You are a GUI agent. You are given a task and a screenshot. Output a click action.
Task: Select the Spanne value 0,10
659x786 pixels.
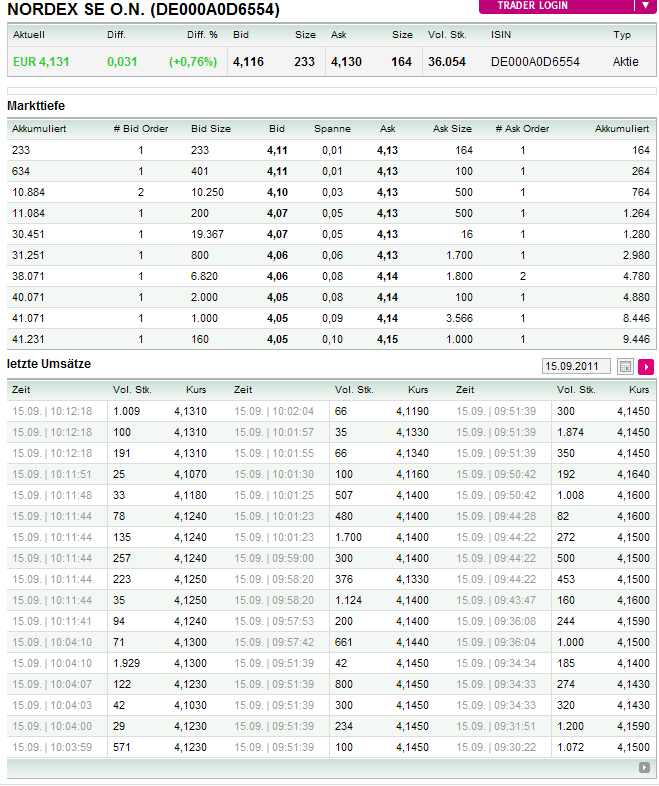click(x=332, y=339)
